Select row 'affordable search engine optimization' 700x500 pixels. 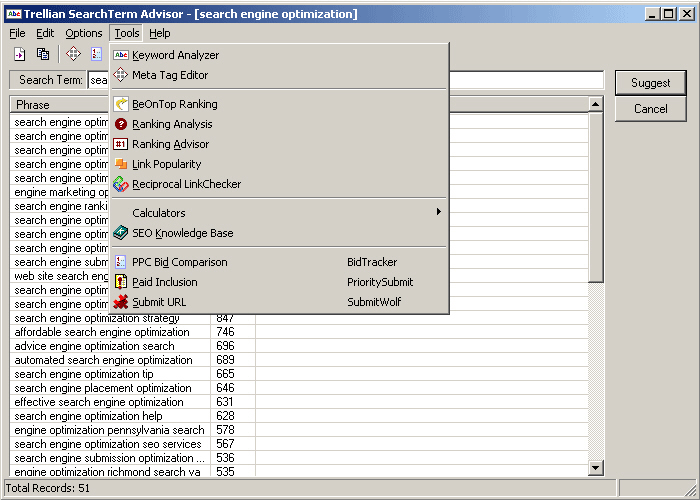click(x=299, y=332)
